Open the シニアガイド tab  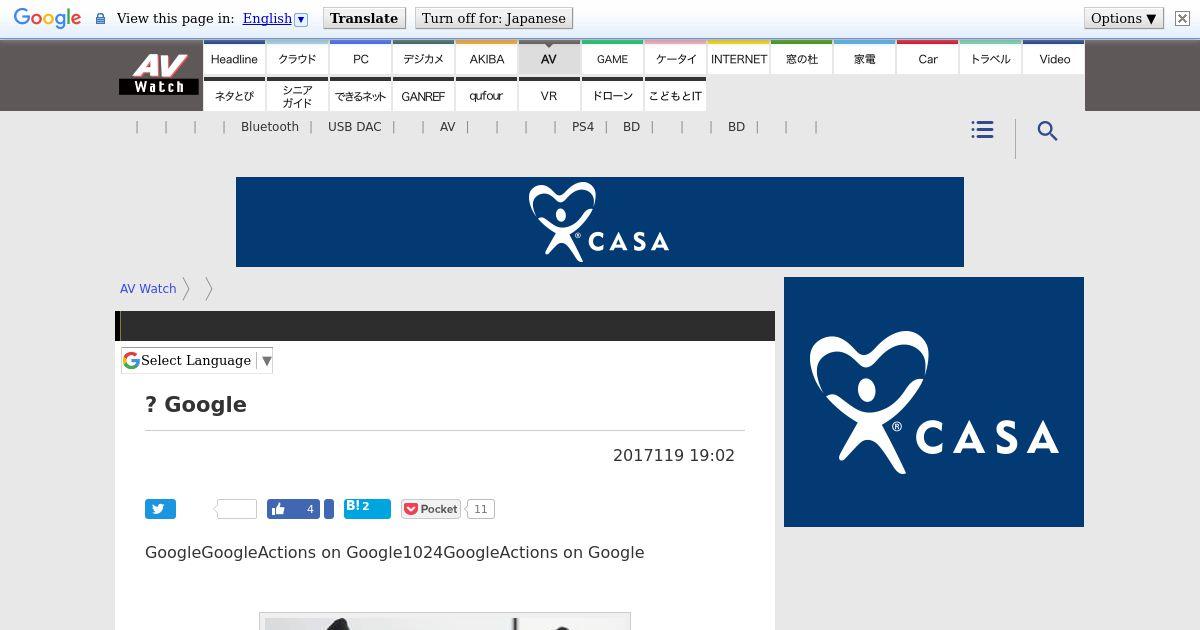(297, 95)
